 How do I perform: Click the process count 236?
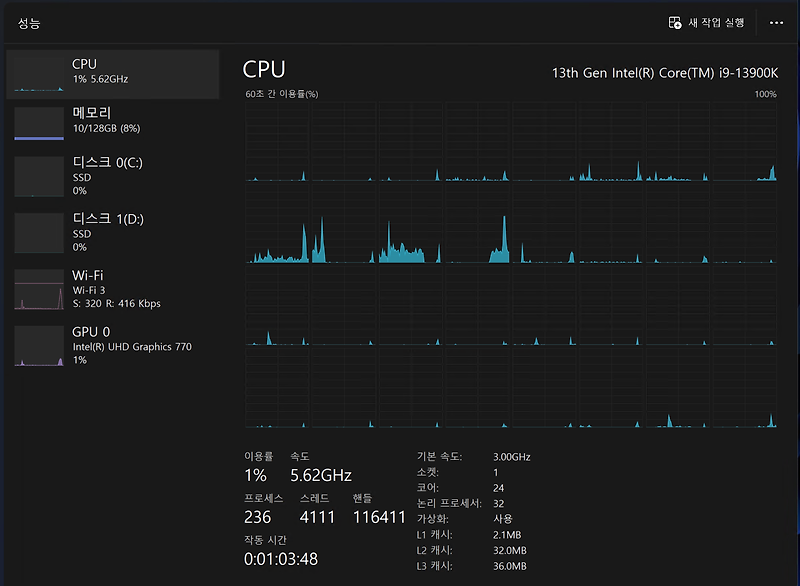pyautogui.click(x=258, y=517)
